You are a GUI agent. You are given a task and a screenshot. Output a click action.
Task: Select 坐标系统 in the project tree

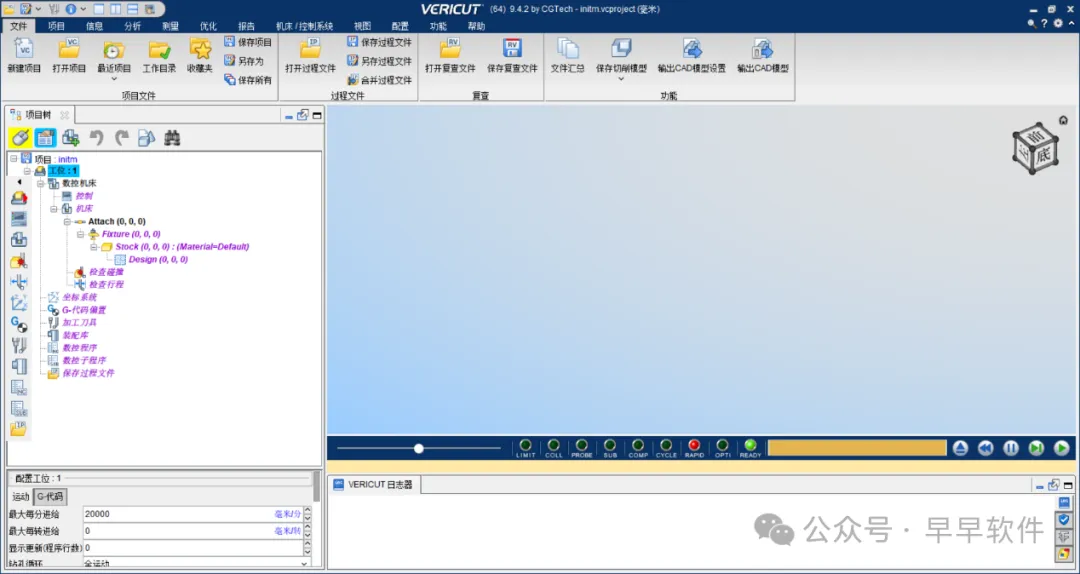[79, 297]
